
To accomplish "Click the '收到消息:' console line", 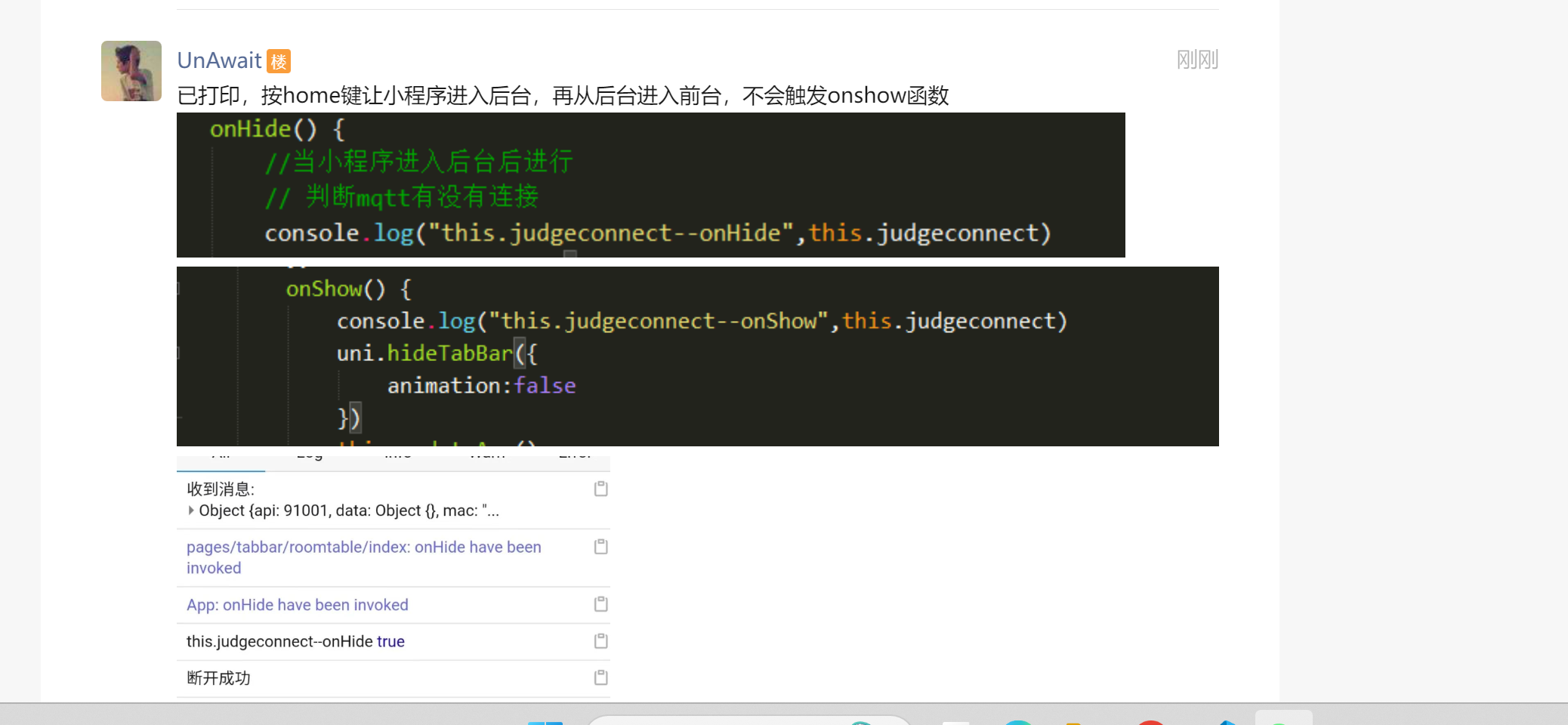I will 221,489.
